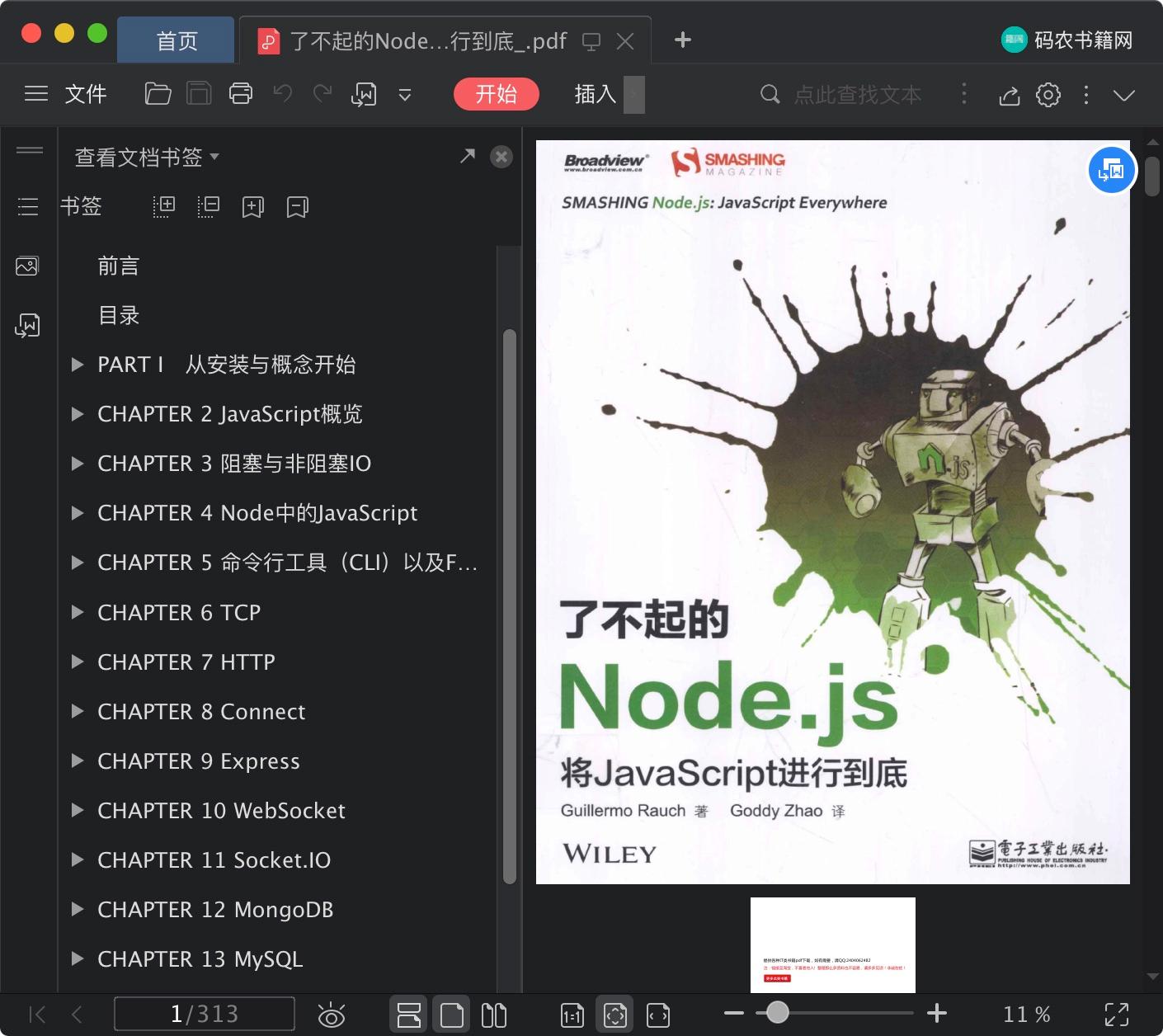Enable continuous scroll view
This screenshot has width=1163, height=1036.
click(408, 1015)
